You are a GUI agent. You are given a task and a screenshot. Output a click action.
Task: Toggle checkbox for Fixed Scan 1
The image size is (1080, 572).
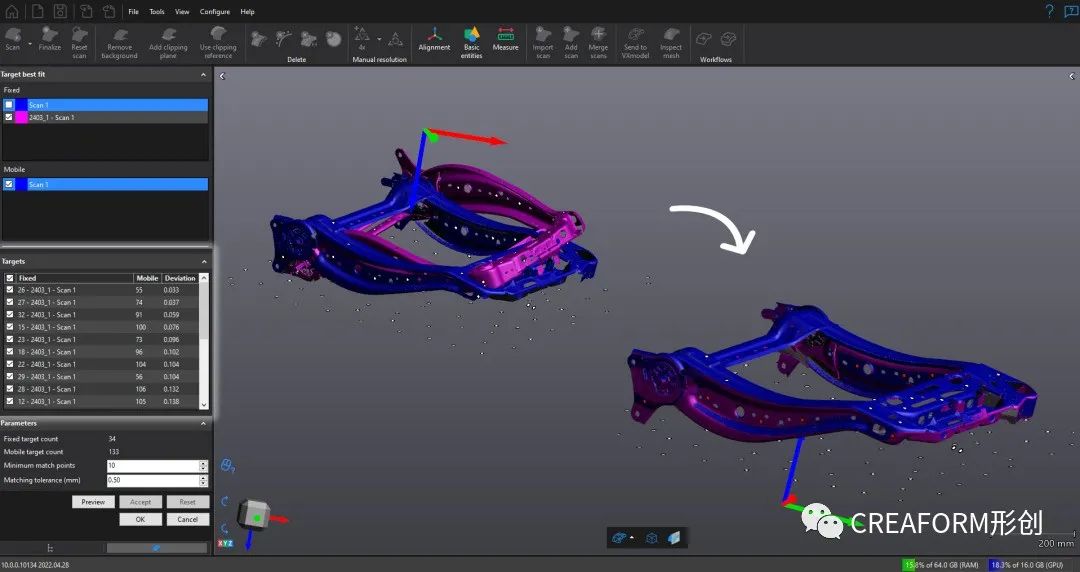[9, 105]
